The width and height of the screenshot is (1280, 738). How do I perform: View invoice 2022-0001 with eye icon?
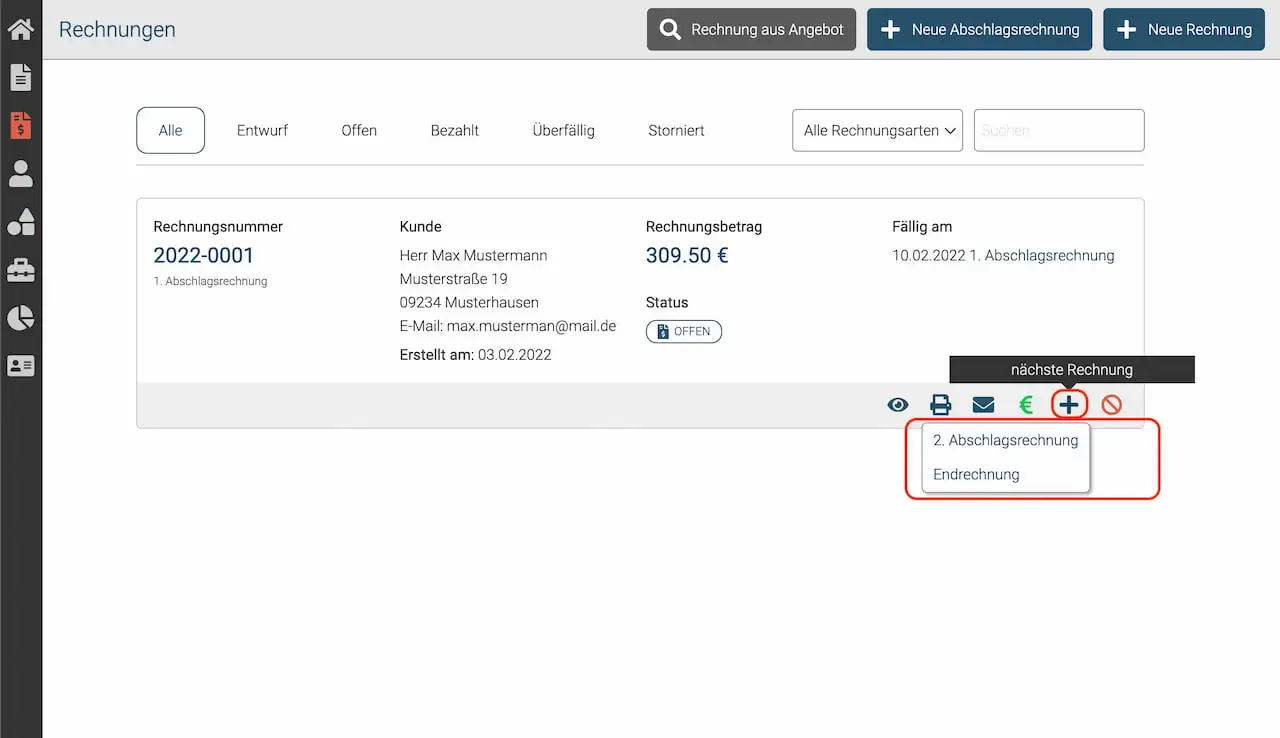coord(898,405)
